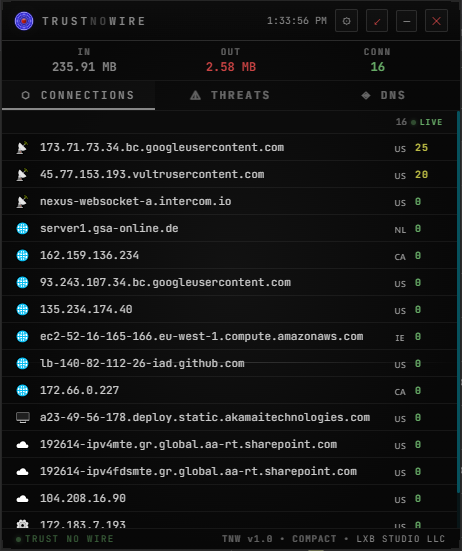Click cloud icon for 192614-ipv4mte sharepoint row
The image size is (462, 551).
(x=22, y=445)
